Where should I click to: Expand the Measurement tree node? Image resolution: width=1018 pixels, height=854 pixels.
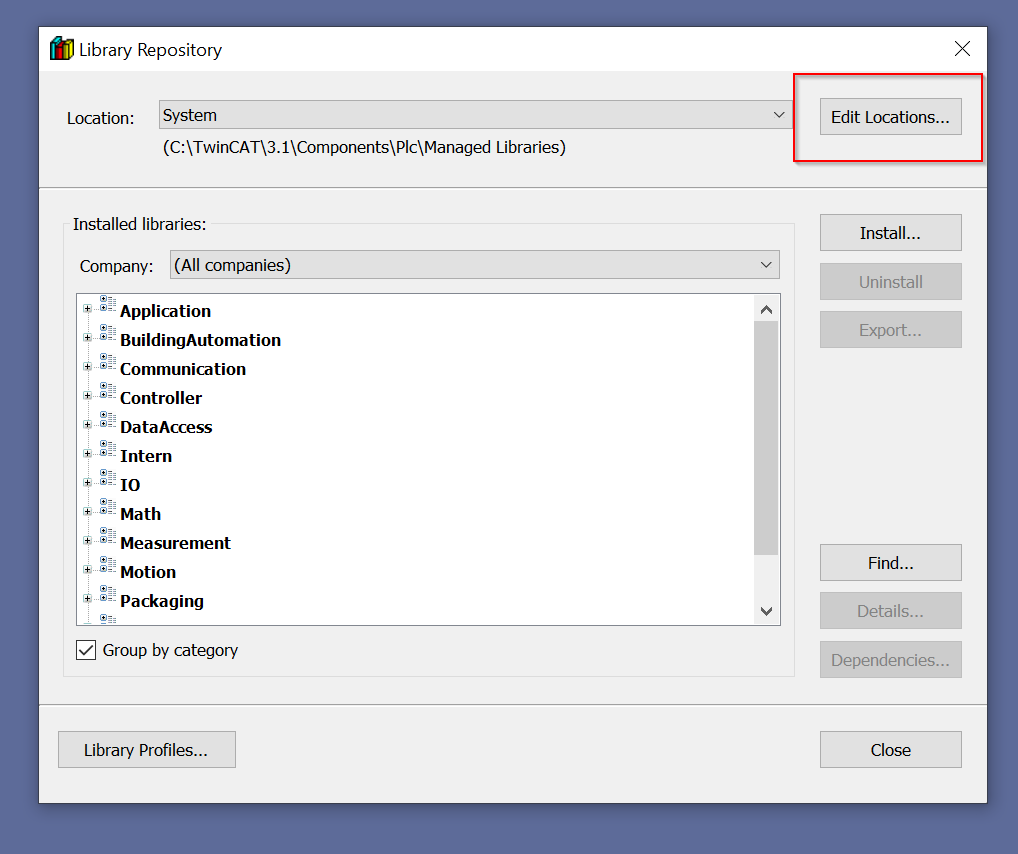[88, 541]
